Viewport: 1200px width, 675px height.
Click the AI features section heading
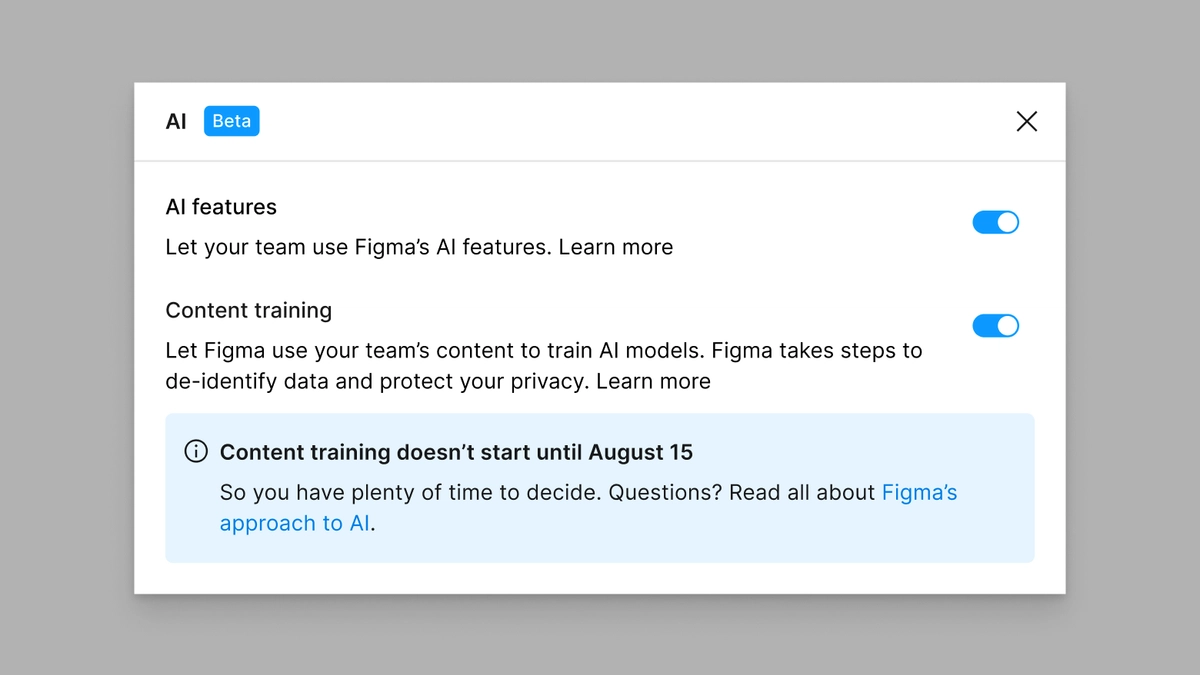click(x=221, y=207)
